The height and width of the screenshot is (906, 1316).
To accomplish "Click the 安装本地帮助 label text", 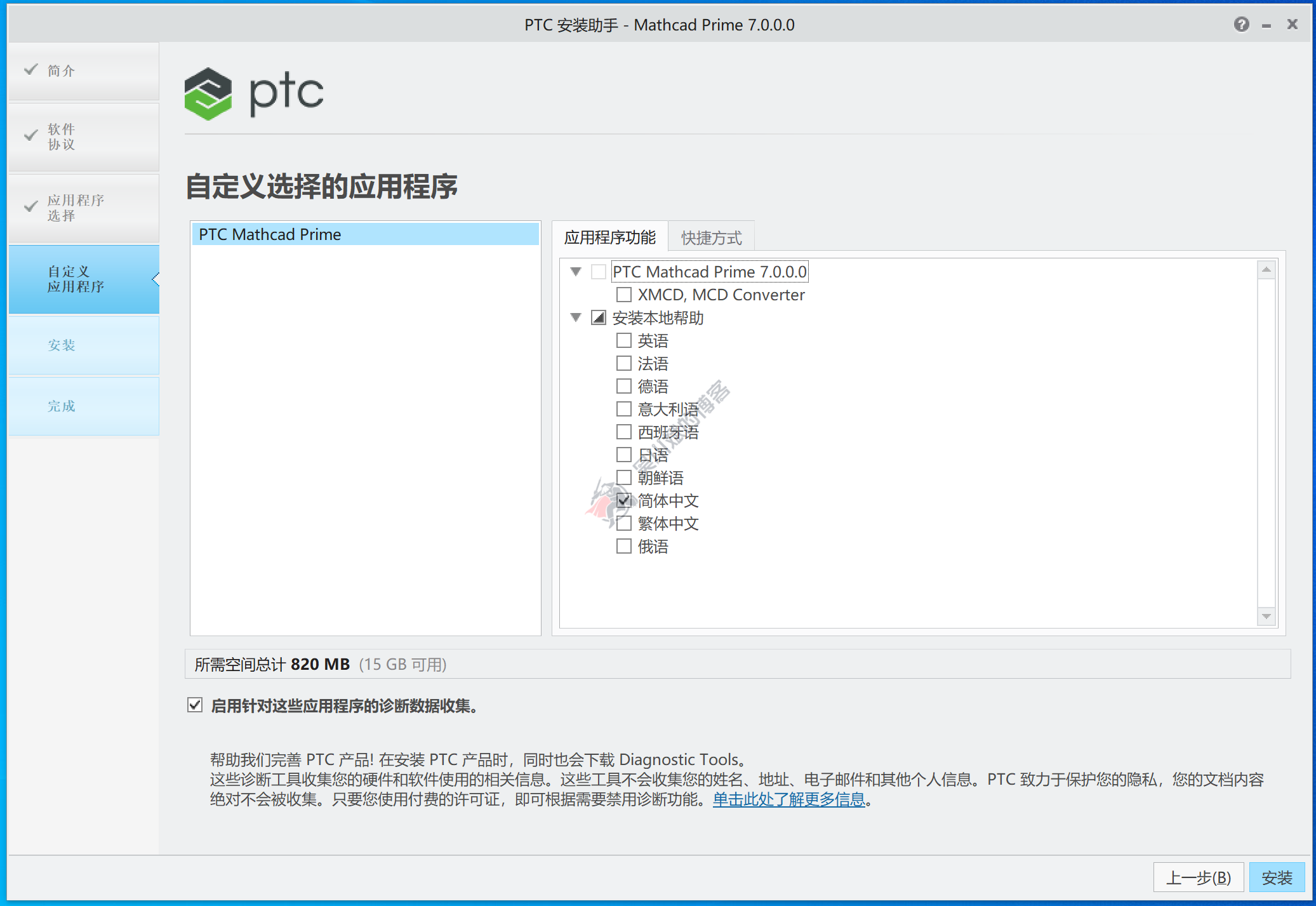I will point(658,317).
